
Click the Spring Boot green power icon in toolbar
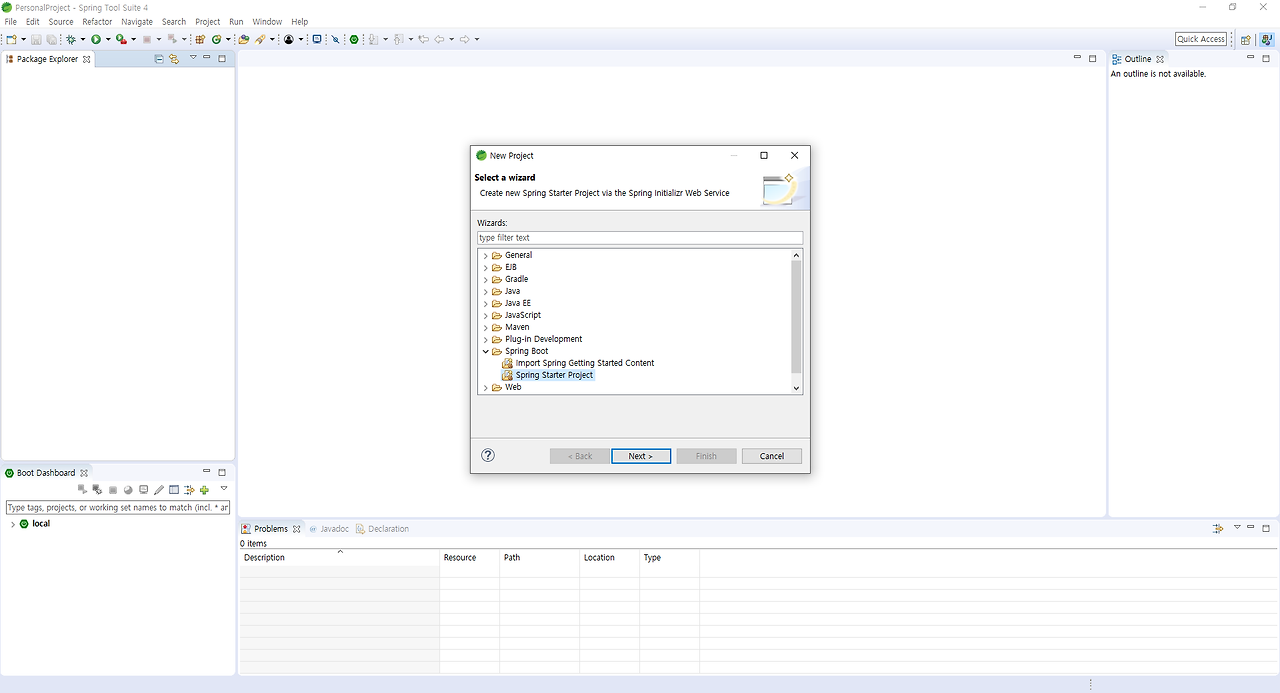click(354, 39)
